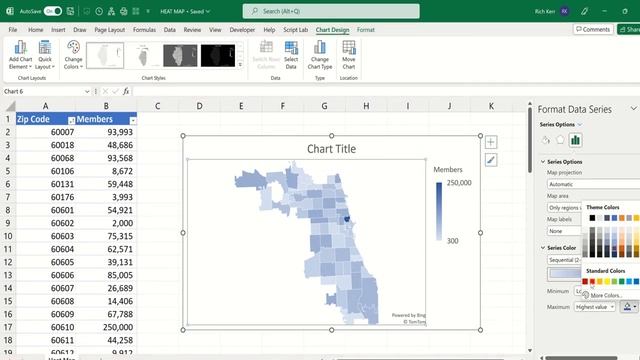This screenshot has width=640, height=360.
Task: Click the Chart Elements plus button
Action: [491, 142]
